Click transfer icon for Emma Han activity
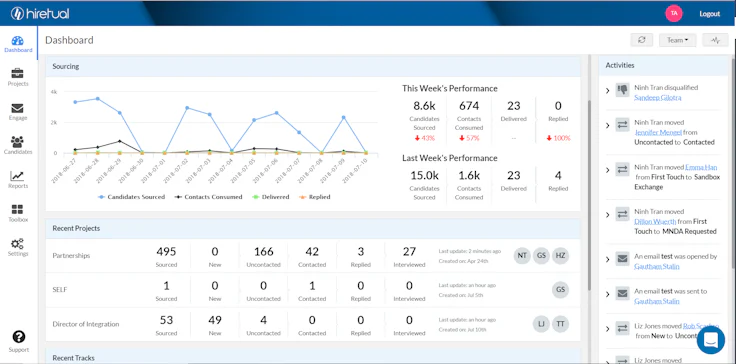Image resolution: width=736 pixels, height=364 pixels. click(622, 170)
